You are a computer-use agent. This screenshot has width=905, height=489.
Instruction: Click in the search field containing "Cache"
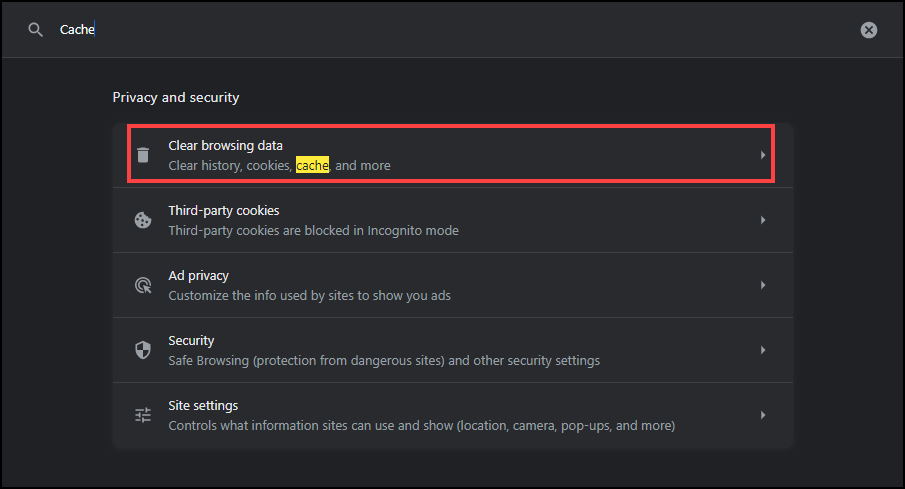pyautogui.click(x=400, y=30)
